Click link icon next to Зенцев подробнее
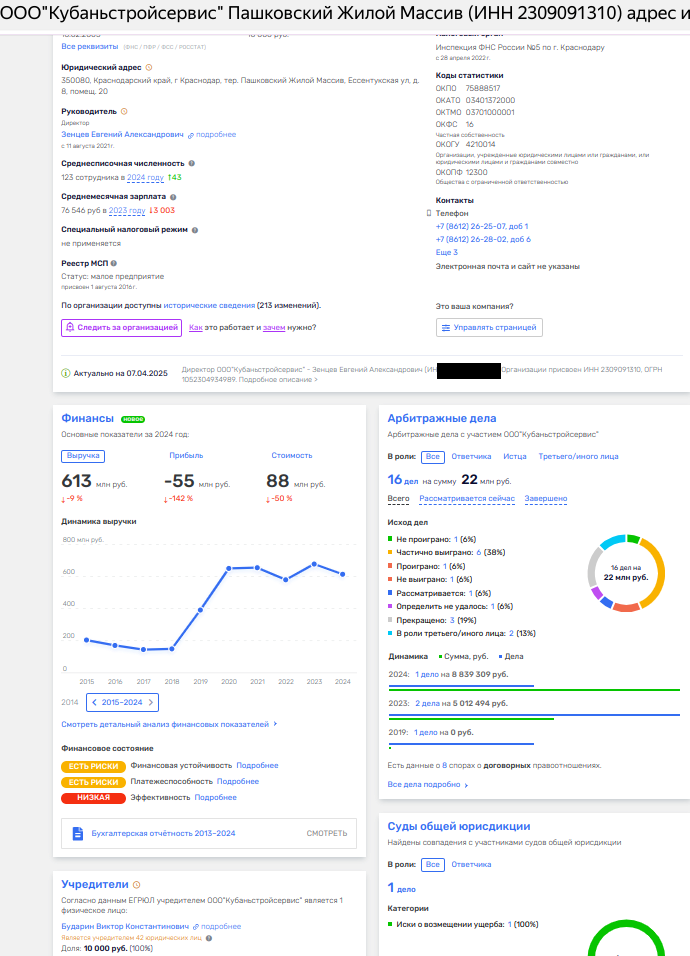690x956 pixels. point(191,135)
